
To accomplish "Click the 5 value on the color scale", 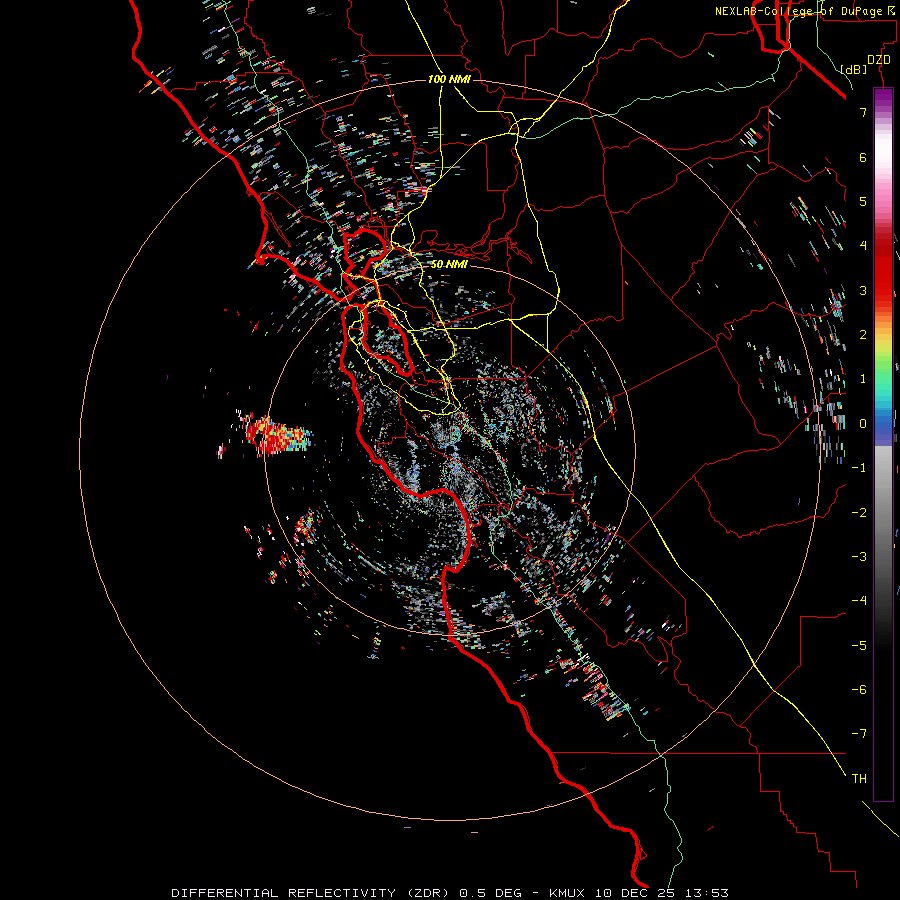I will [x=863, y=201].
